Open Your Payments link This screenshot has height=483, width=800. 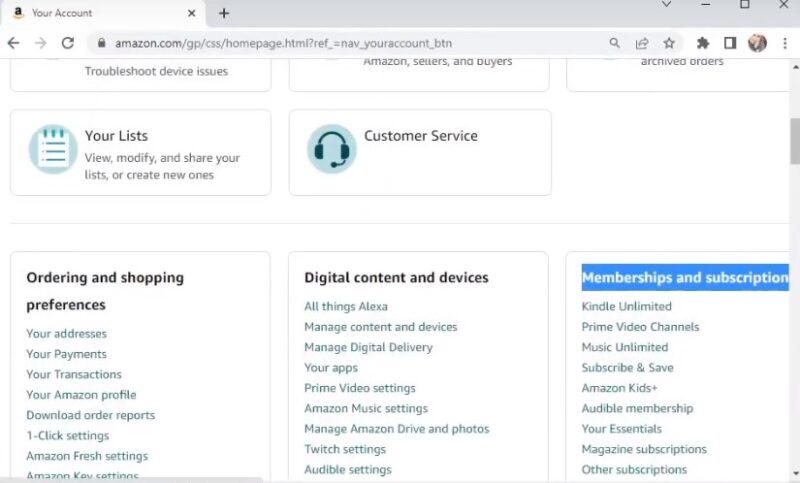66,354
